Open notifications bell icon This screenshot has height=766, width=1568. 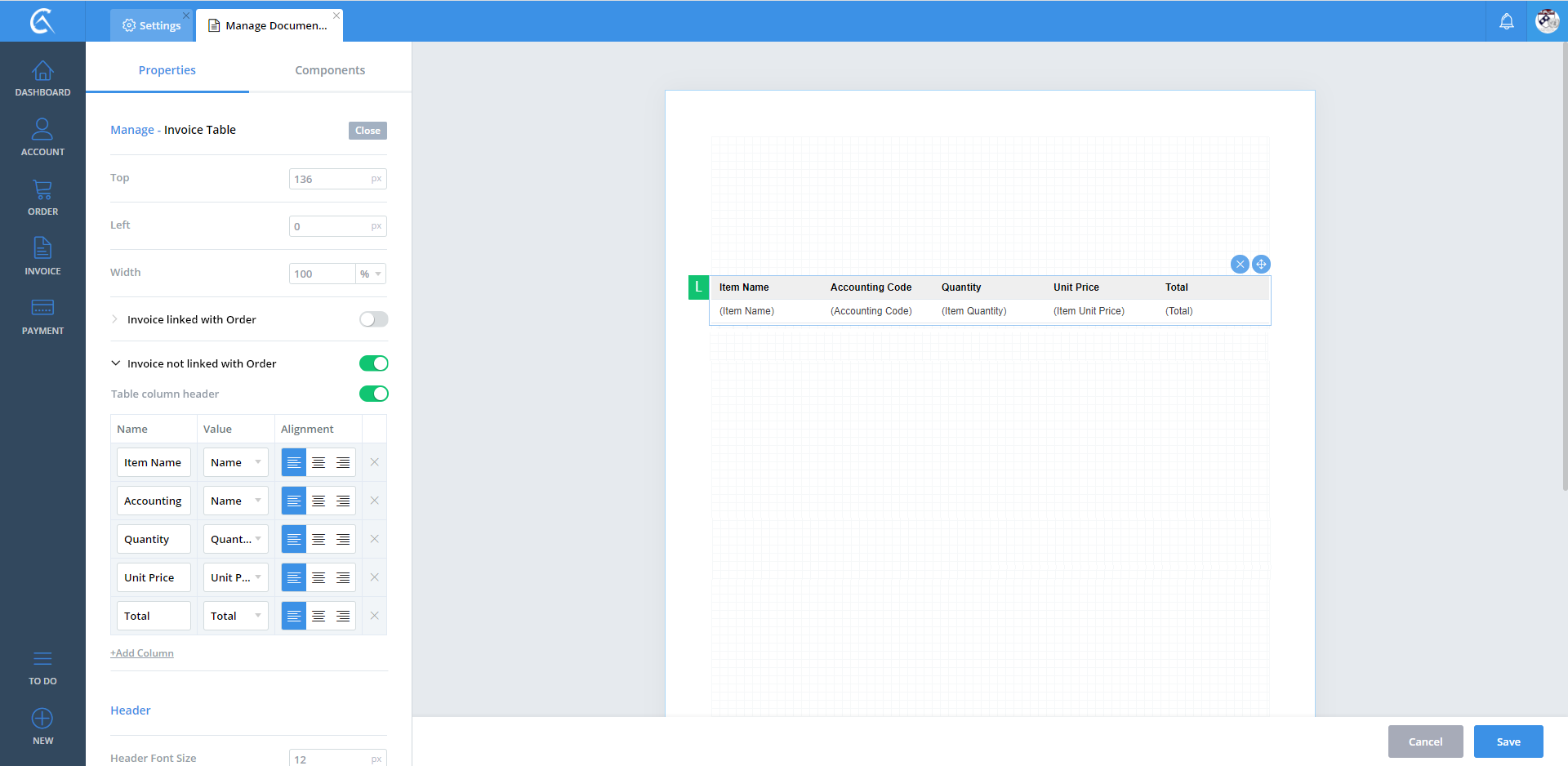click(1506, 21)
